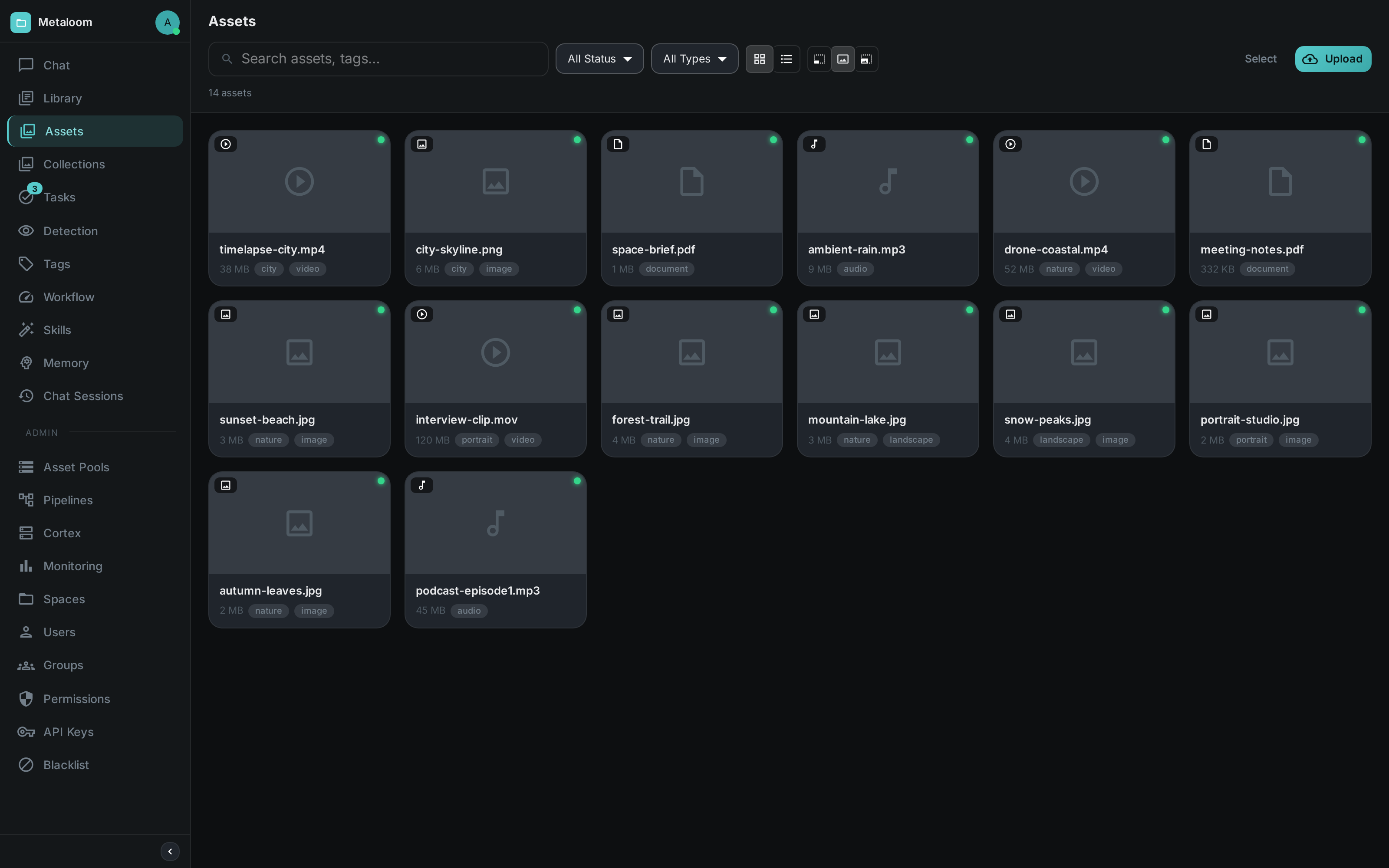The image size is (1389, 868).
Task: Open the Detection eye icon item
Action: click(x=95, y=231)
